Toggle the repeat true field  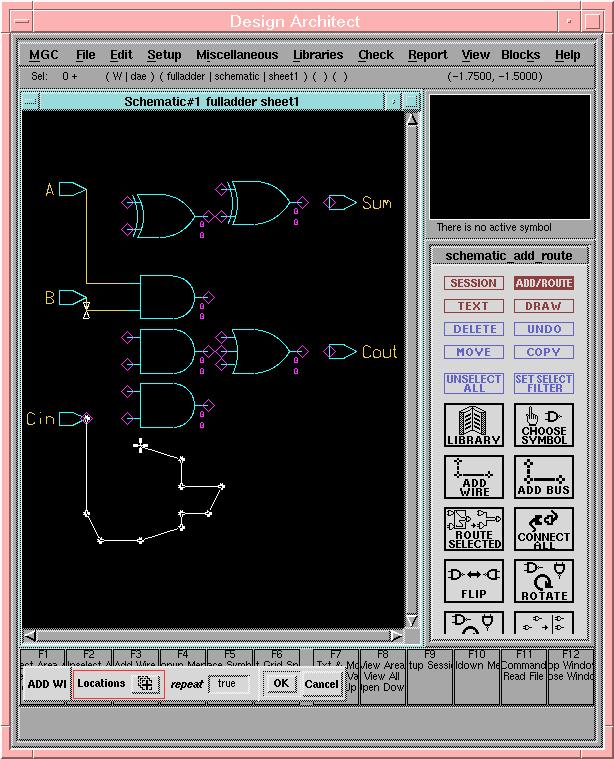(x=228, y=684)
